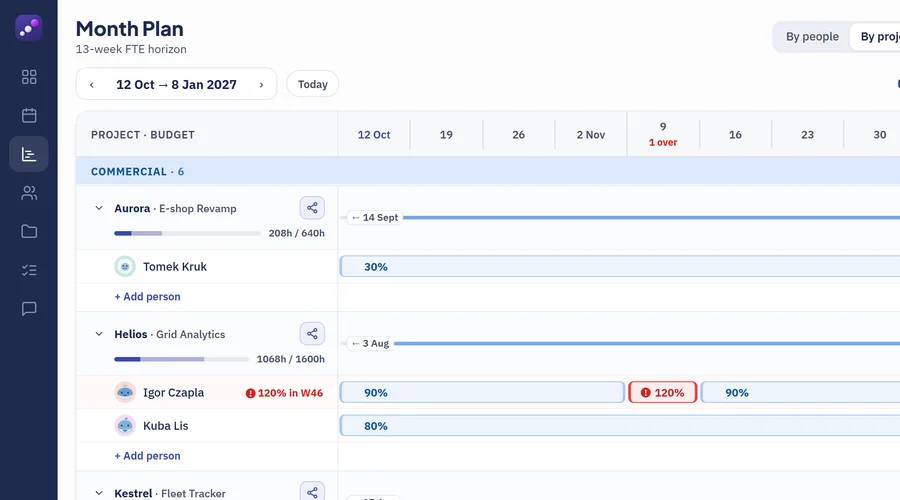Open the dashboard grid icon in sidebar
900x500 pixels.
click(29, 77)
